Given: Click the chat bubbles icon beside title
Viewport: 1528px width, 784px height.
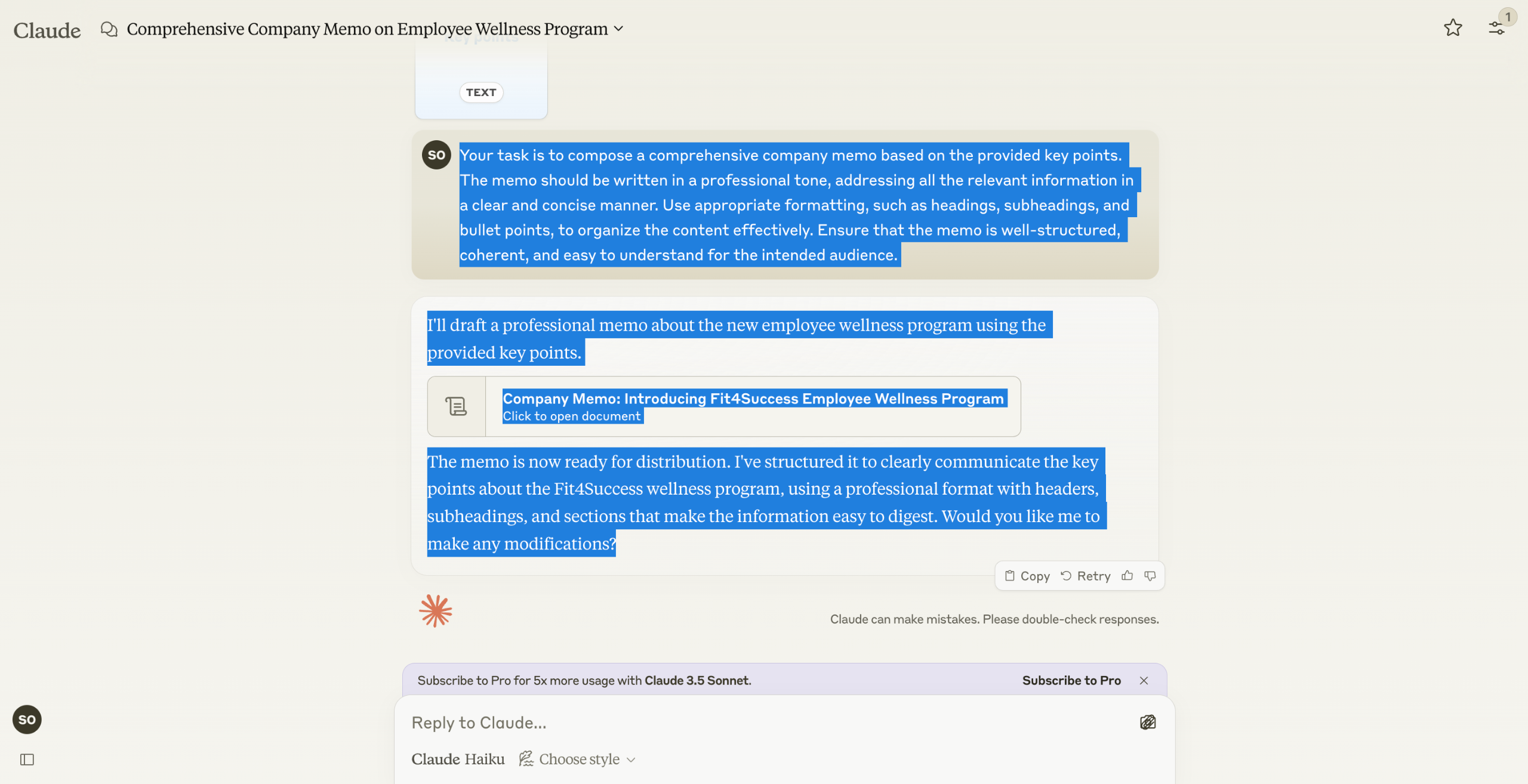Looking at the screenshot, I should click(x=109, y=29).
